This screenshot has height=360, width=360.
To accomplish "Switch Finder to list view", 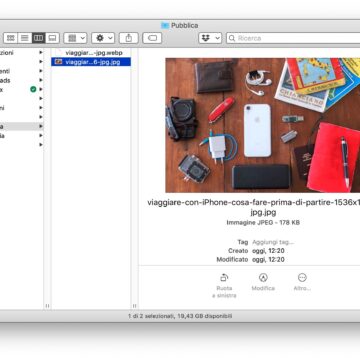I will click(x=25, y=38).
